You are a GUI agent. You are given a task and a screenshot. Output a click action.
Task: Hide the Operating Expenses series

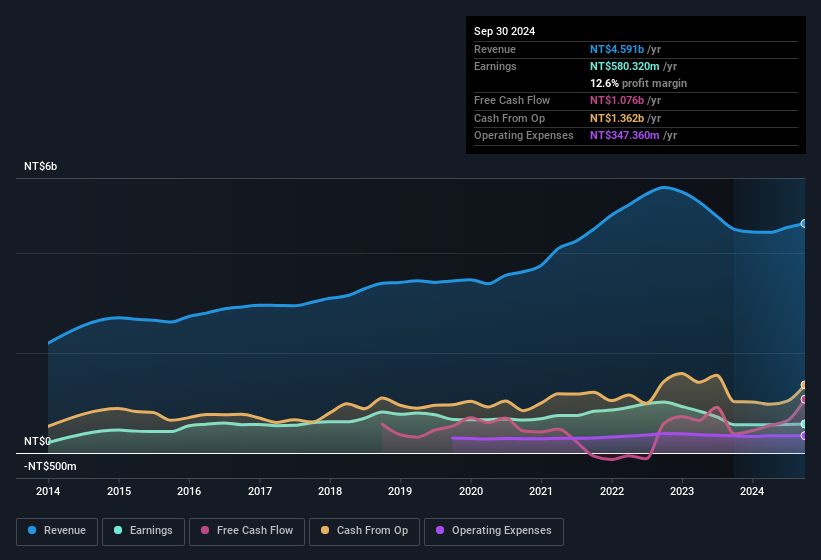[493, 530]
